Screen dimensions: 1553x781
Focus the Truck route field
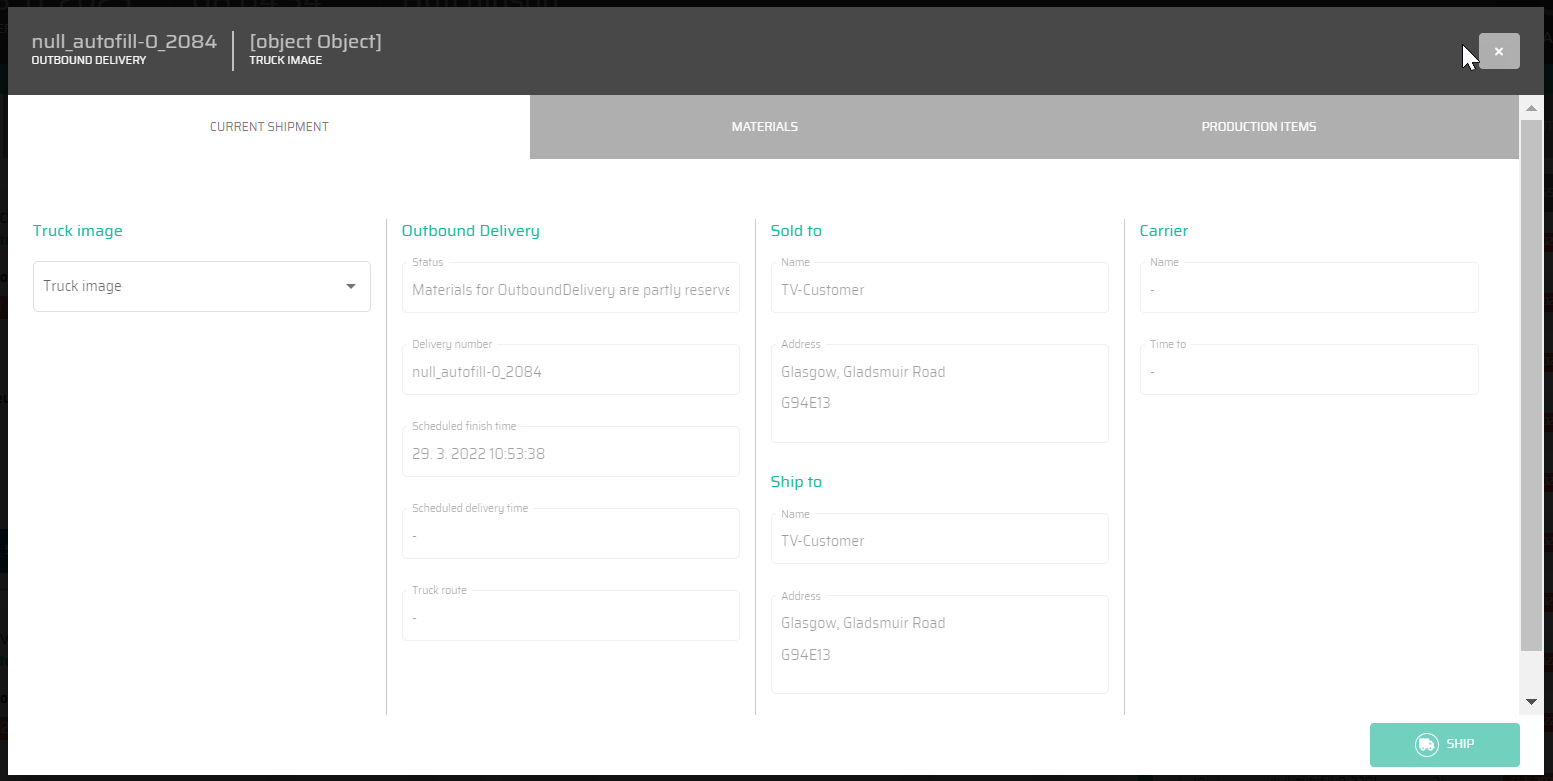(x=570, y=618)
